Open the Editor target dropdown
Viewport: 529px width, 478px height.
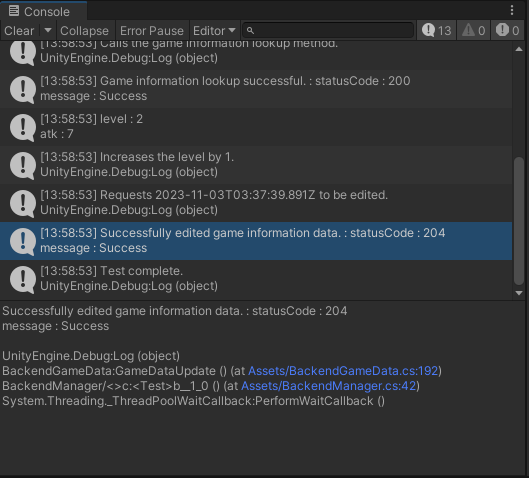214,31
